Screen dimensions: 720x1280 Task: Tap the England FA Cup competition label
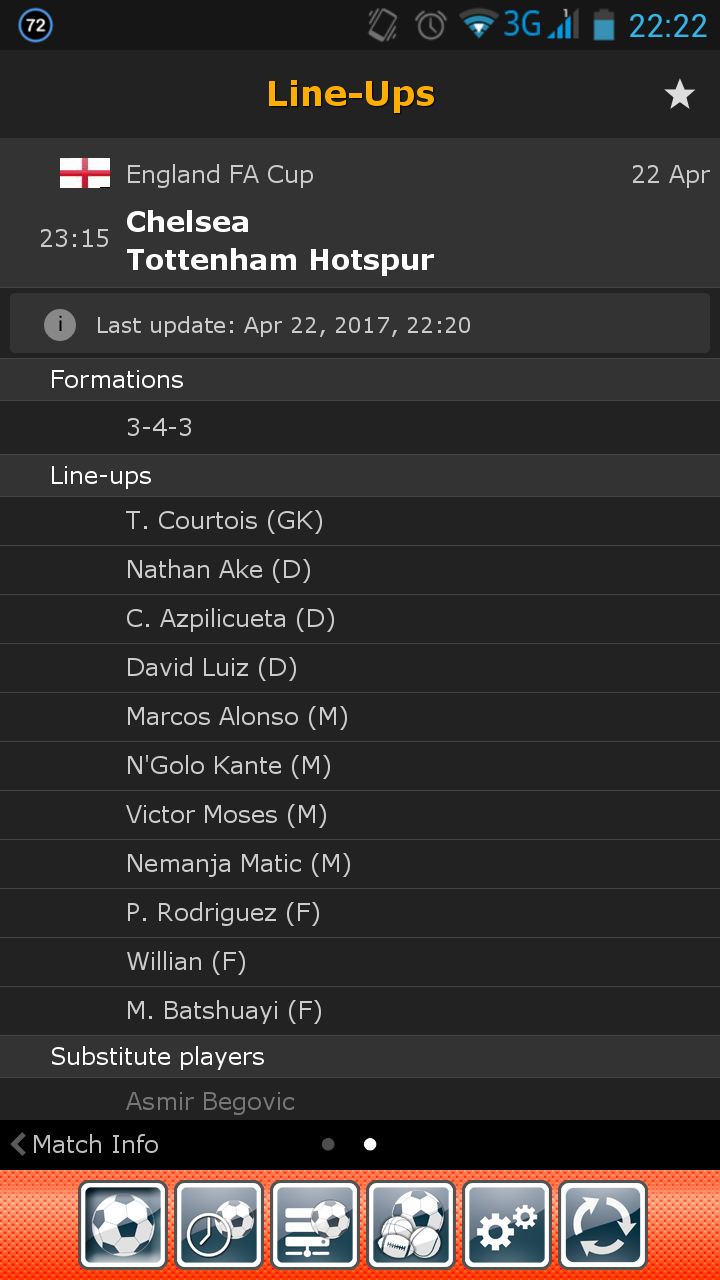click(x=220, y=174)
